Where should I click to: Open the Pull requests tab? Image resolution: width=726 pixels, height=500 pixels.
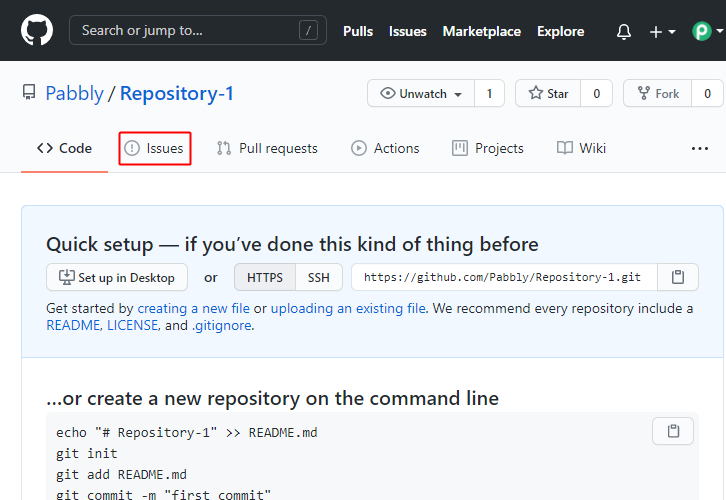tap(267, 148)
